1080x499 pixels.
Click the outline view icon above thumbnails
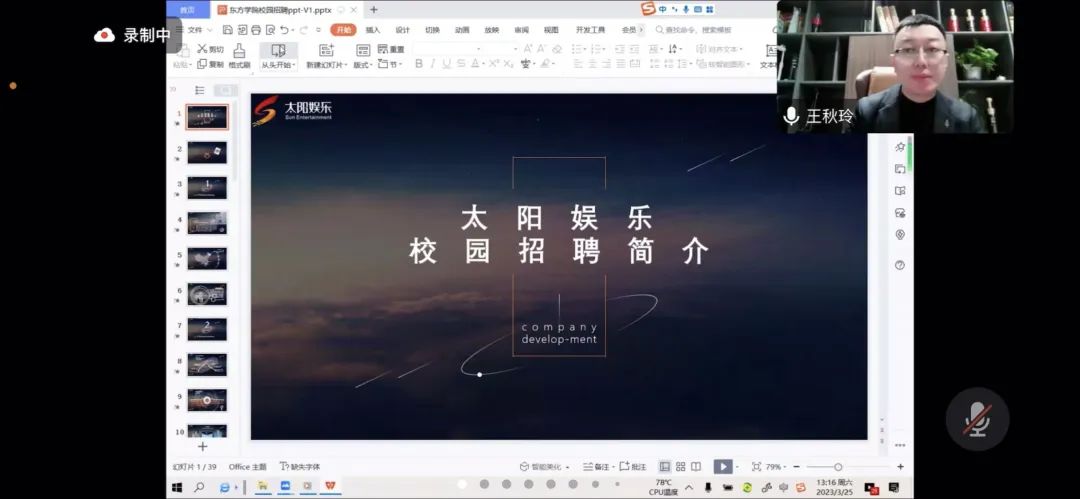[200, 90]
